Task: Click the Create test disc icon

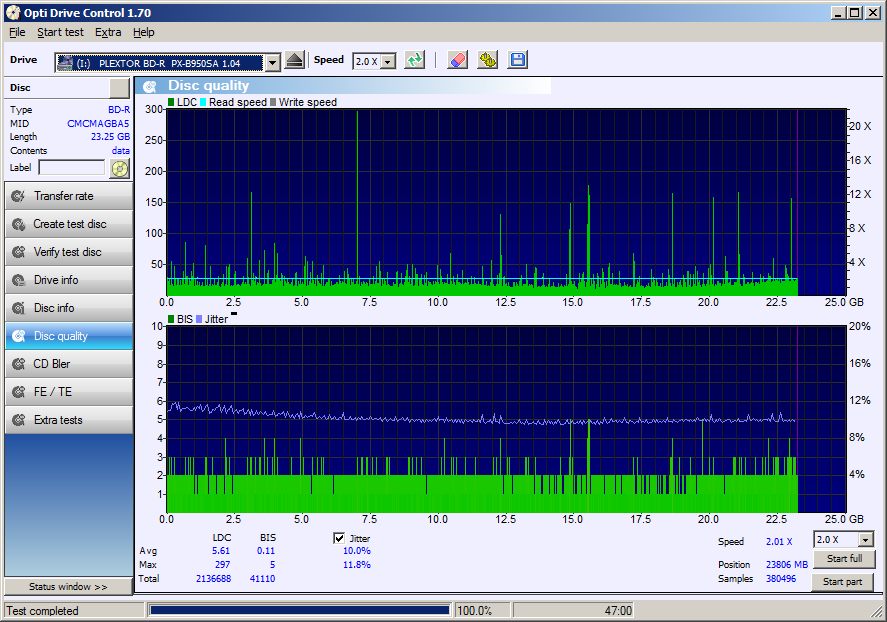Action: coord(19,224)
